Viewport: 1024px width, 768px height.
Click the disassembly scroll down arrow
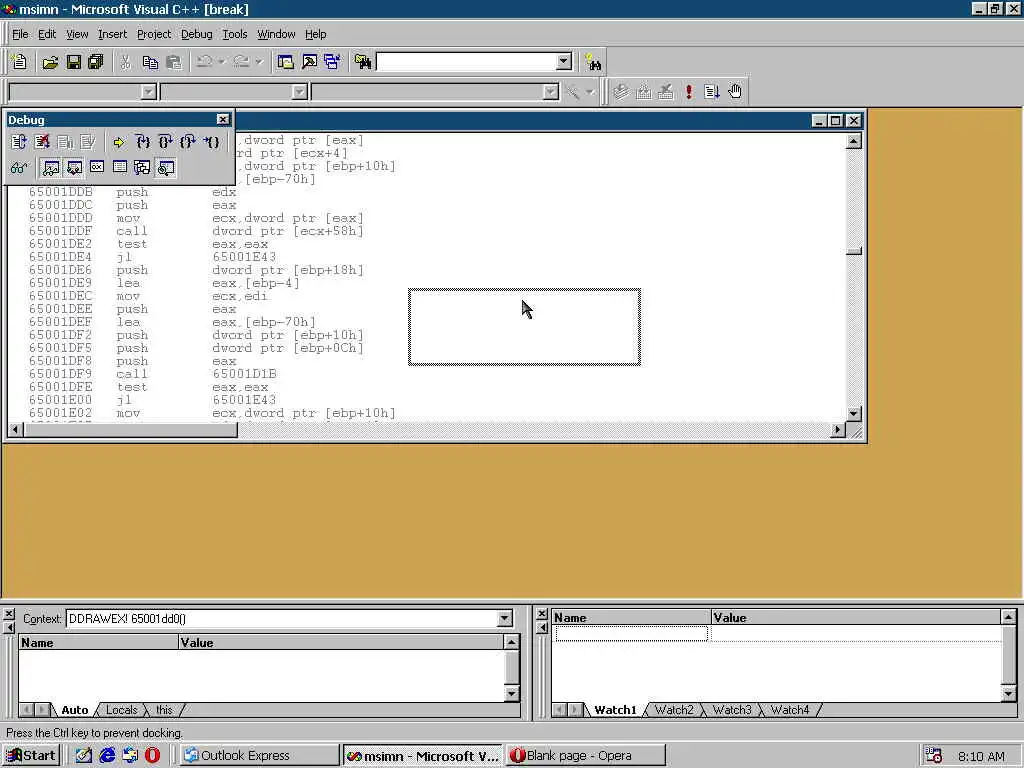[x=854, y=414]
